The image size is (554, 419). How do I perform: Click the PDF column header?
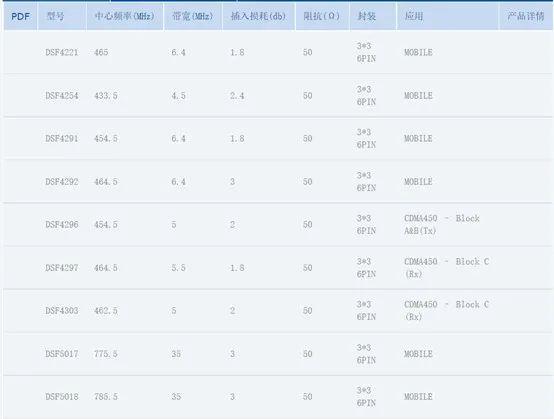pyautogui.click(x=20, y=16)
